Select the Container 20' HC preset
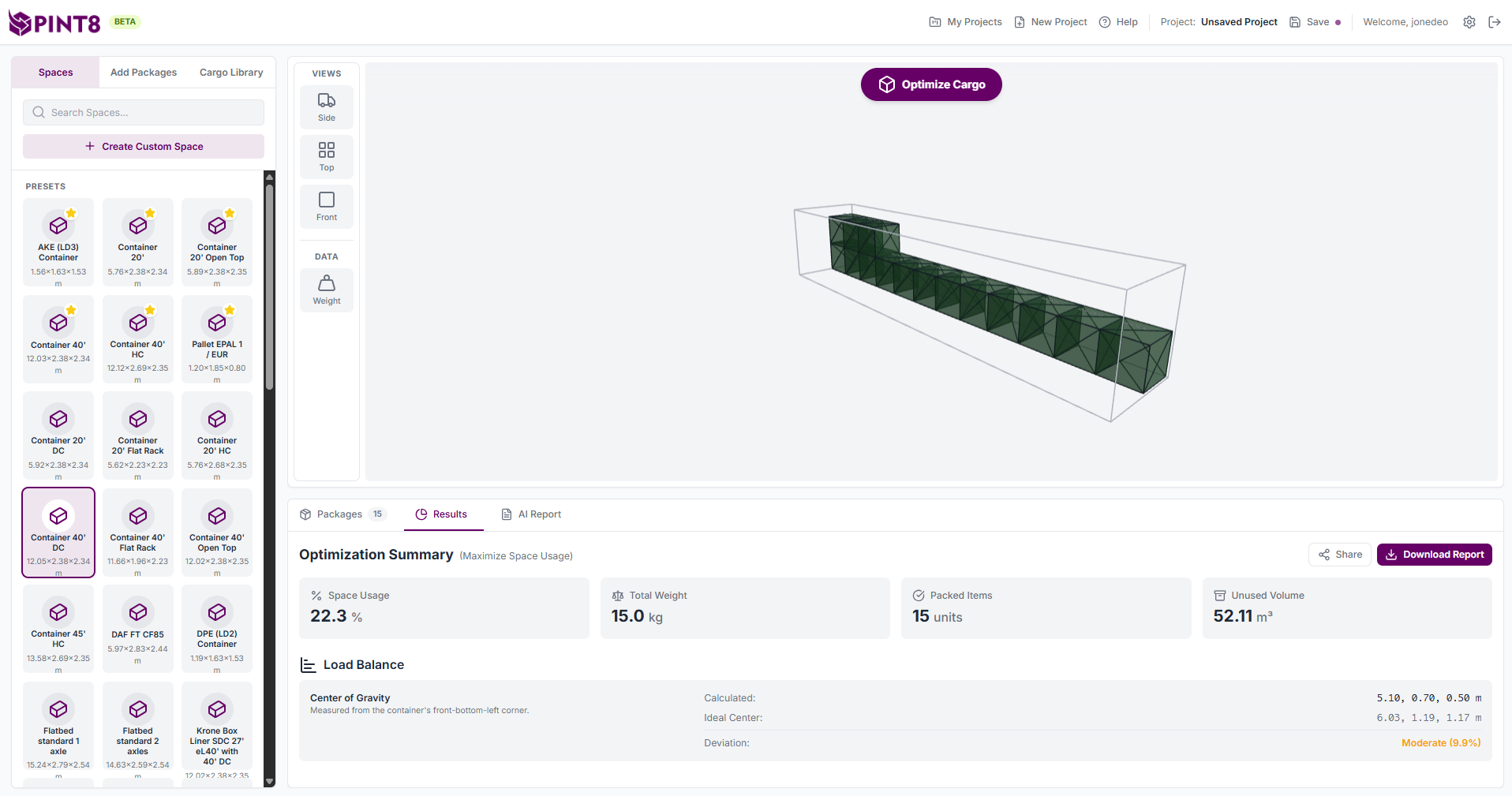The height and width of the screenshot is (796, 1512). [217, 436]
